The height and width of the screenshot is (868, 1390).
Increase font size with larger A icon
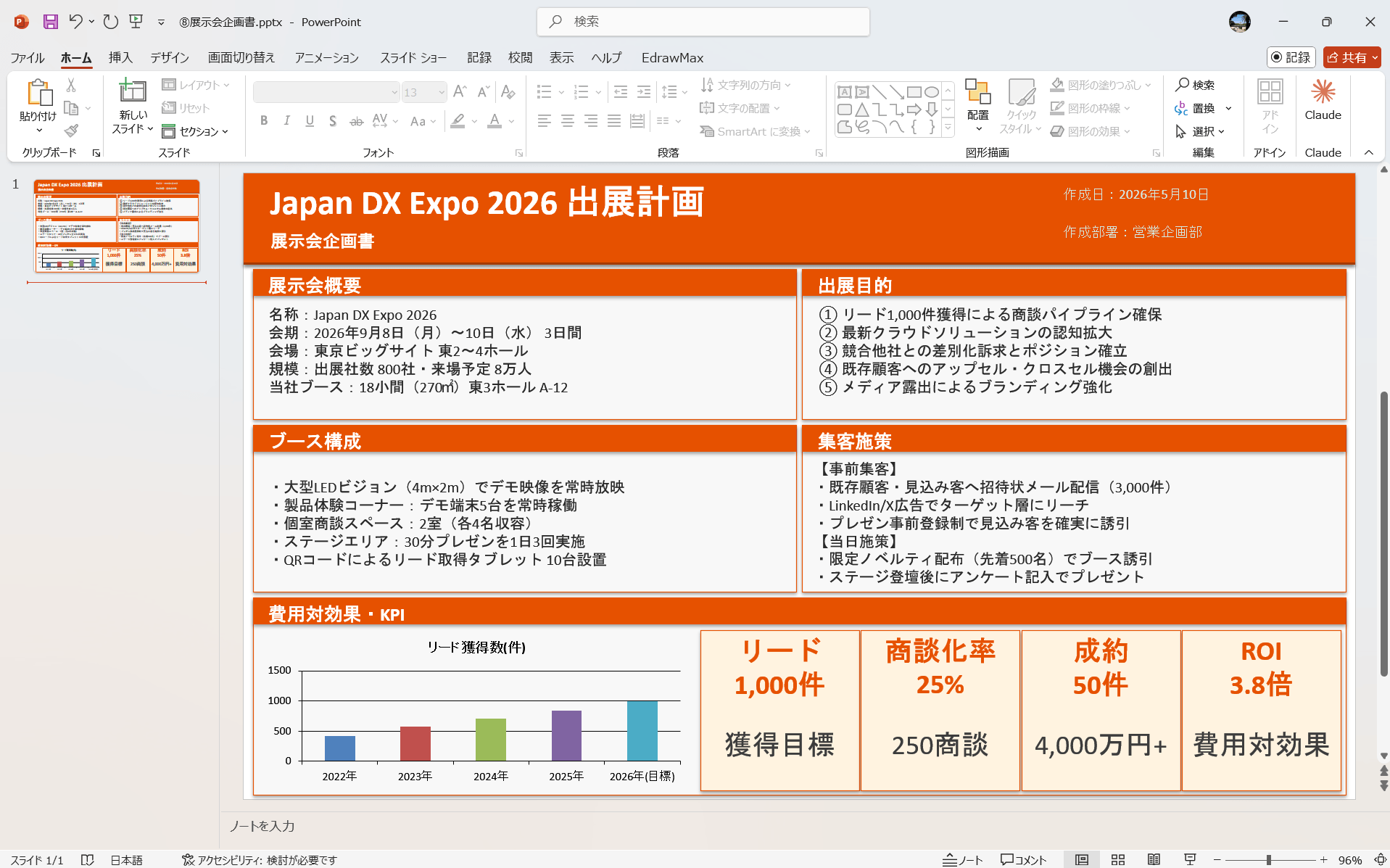460,92
